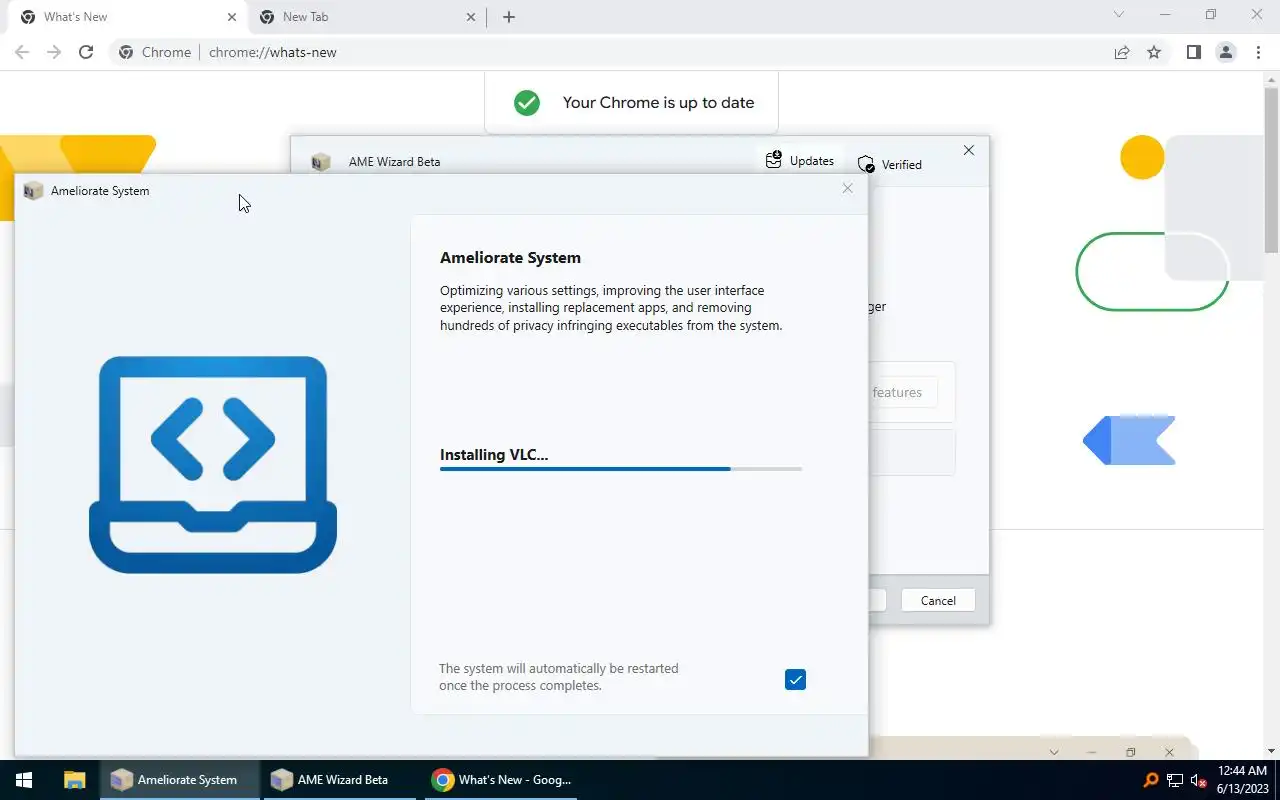Close the Ameliorate System window
The width and height of the screenshot is (1280, 800).
[848, 188]
